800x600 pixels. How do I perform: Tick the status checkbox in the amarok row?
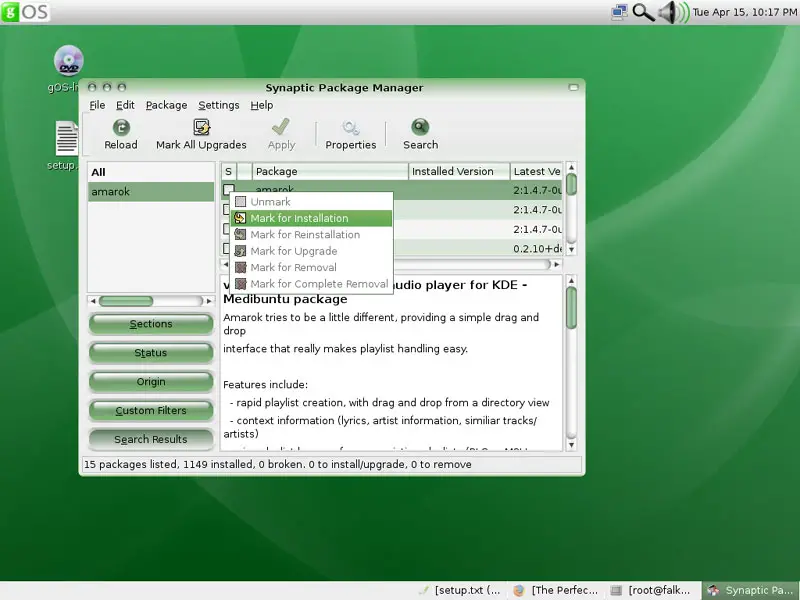click(x=229, y=190)
